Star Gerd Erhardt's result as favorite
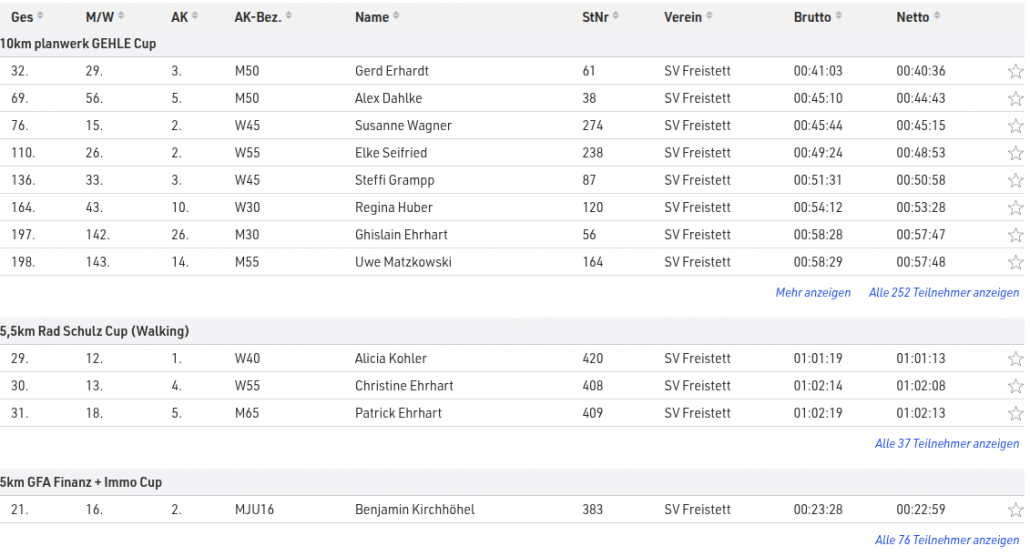The width and height of the screenshot is (1030, 556). point(1015,71)
